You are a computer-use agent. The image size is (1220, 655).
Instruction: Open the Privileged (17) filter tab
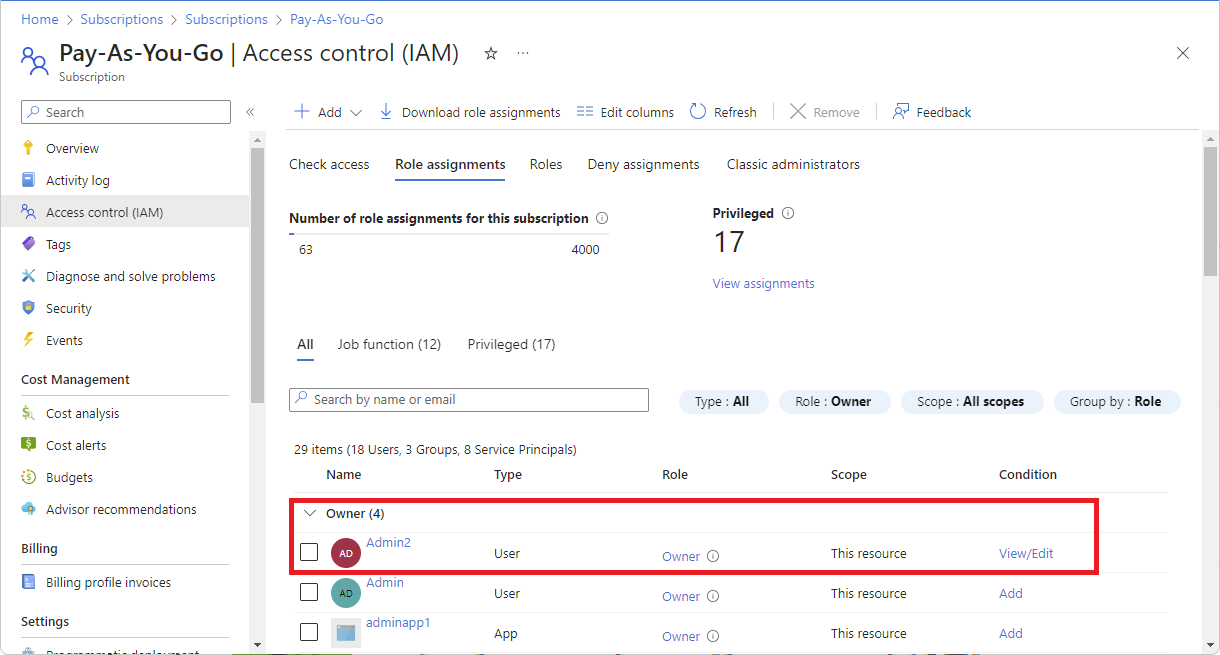point(511,343)
